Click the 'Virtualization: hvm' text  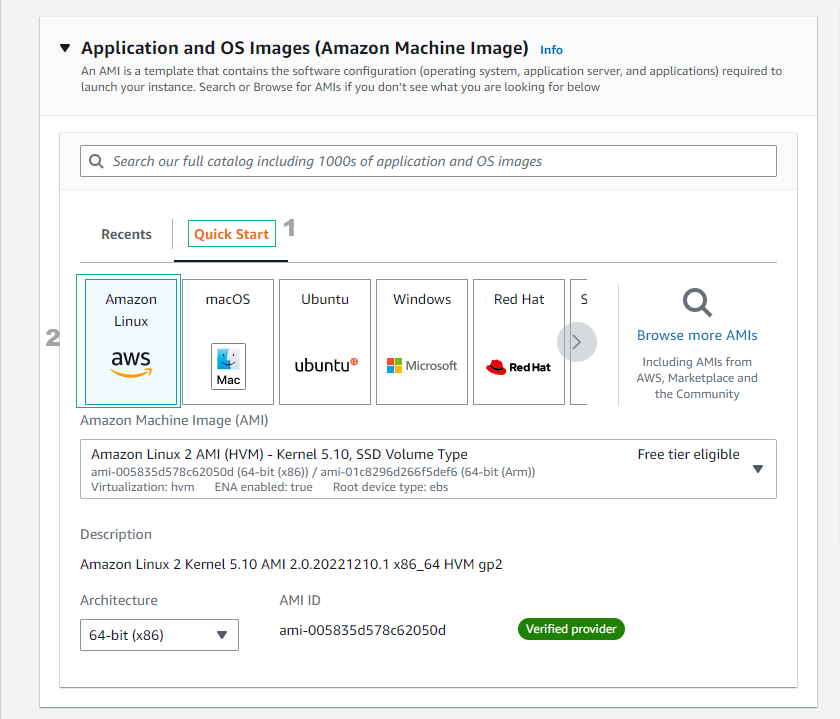142,487
